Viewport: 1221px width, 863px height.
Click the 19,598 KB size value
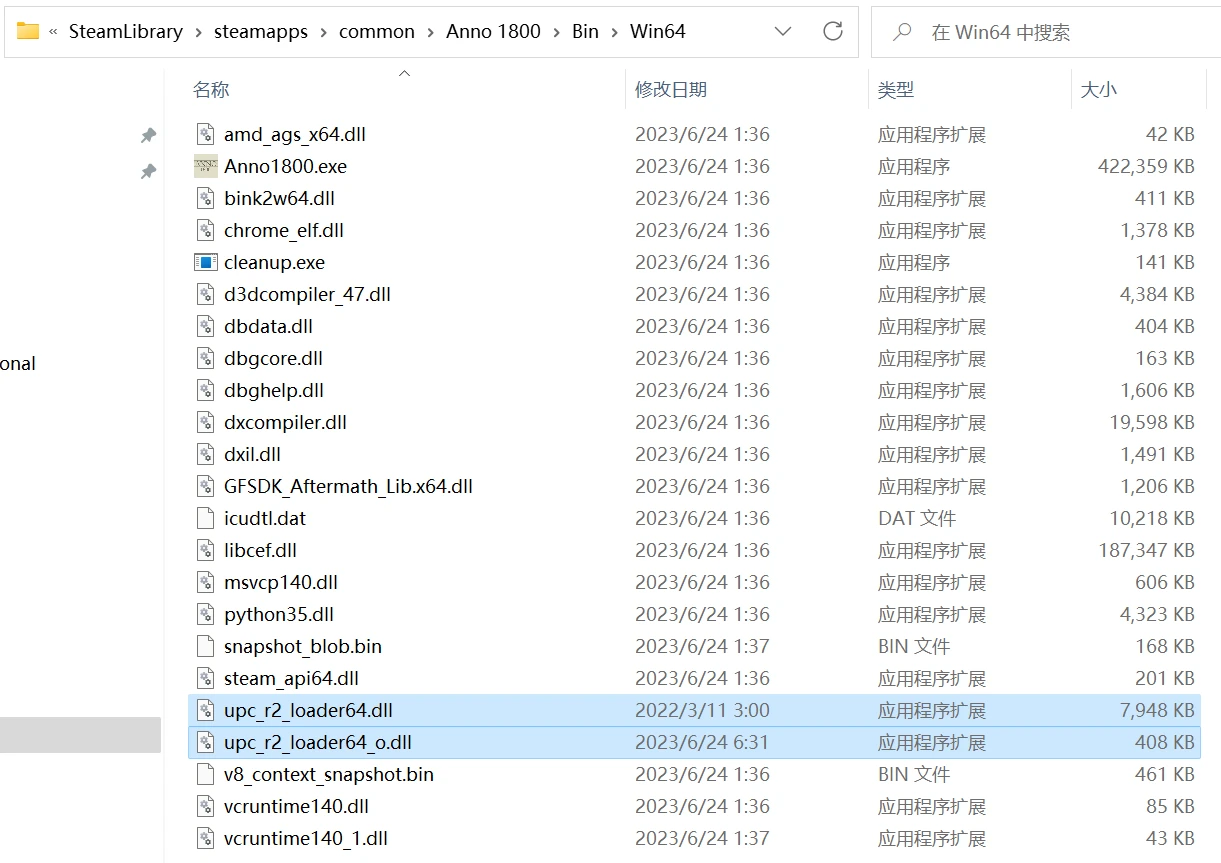pyautogui.click(x=1152, y=423)
